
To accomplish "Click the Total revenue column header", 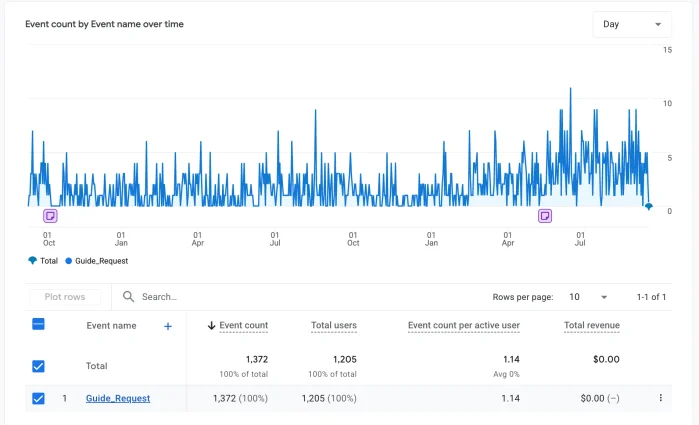I will point(592,326).
